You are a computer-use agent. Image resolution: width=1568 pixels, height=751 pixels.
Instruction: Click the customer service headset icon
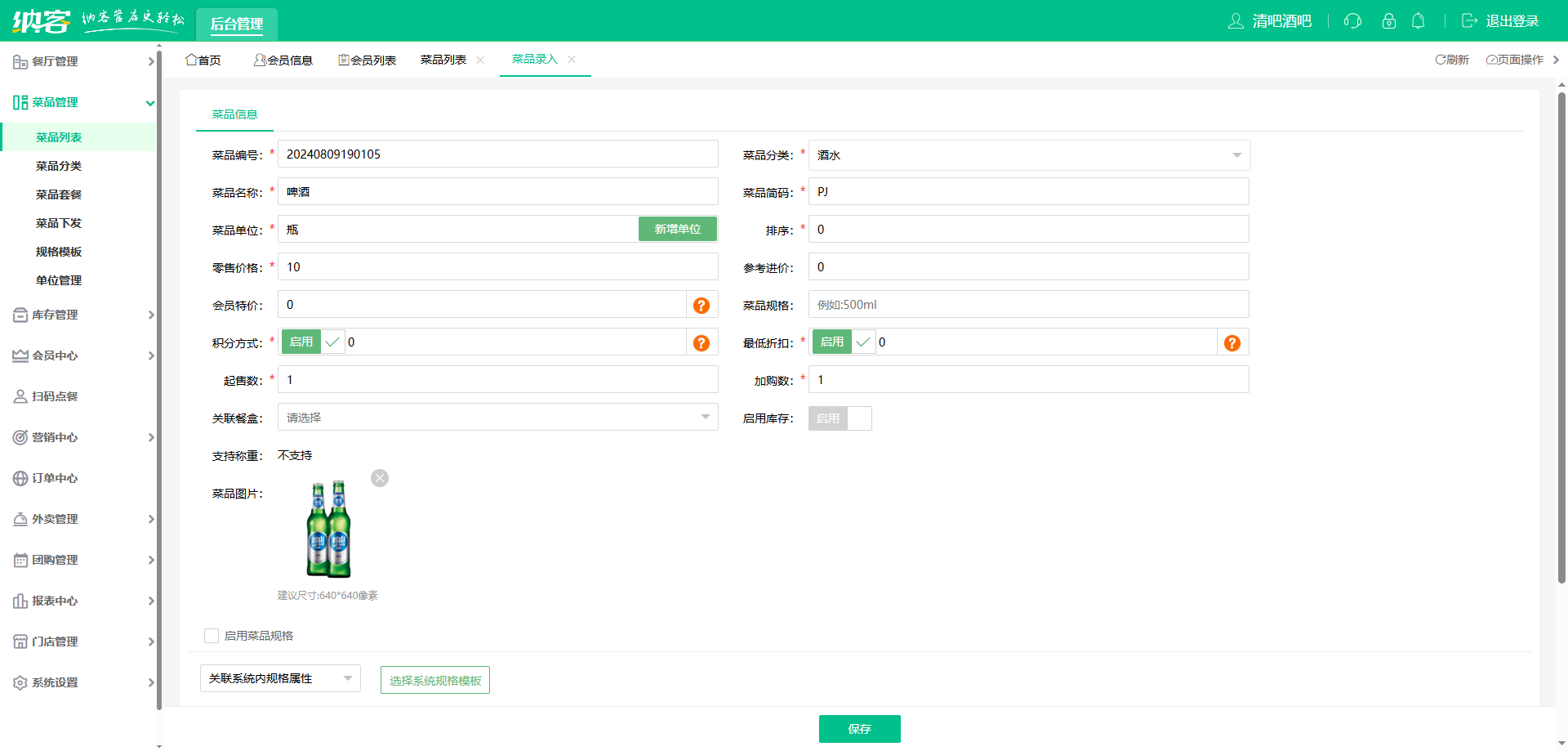[x=1352, y=21]
